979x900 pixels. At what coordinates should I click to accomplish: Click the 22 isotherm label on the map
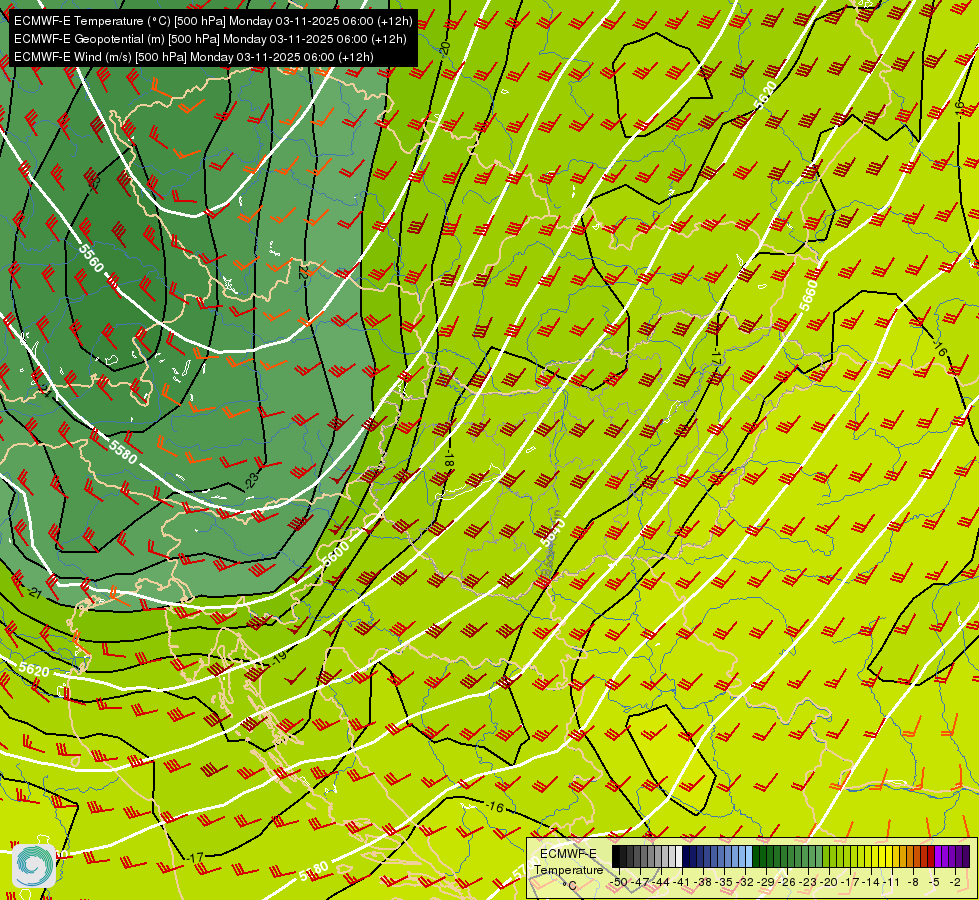pyautogui.click(x=303, y=272)
